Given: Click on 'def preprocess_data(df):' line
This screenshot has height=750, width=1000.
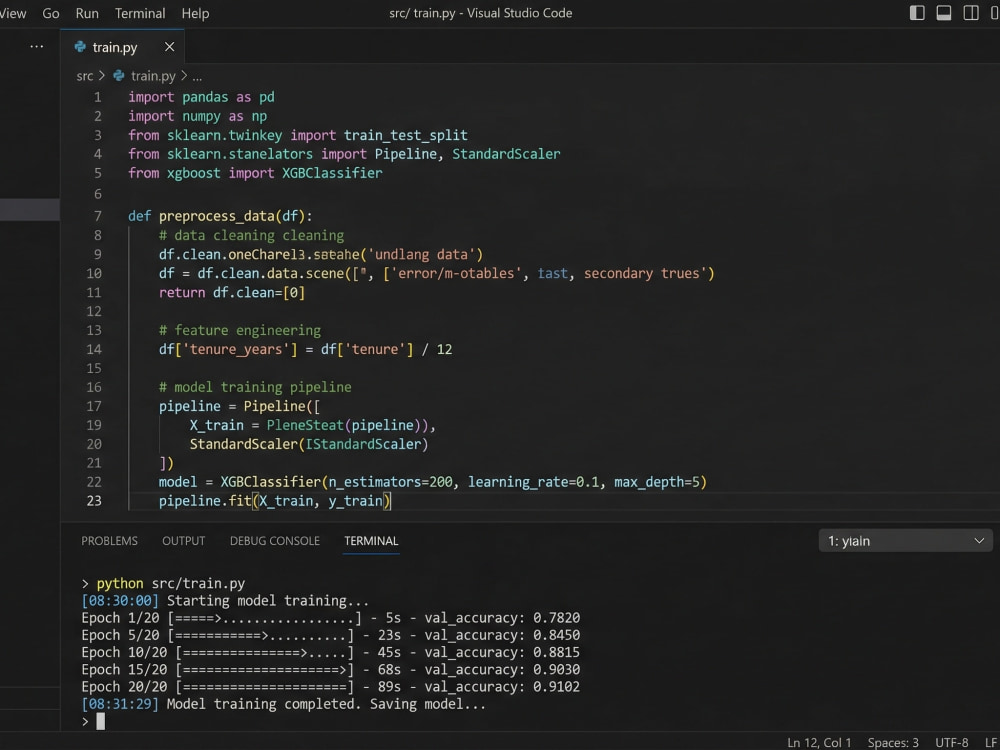Looking at the screenshot, I should pyautogui.click(x=220, y=216).
